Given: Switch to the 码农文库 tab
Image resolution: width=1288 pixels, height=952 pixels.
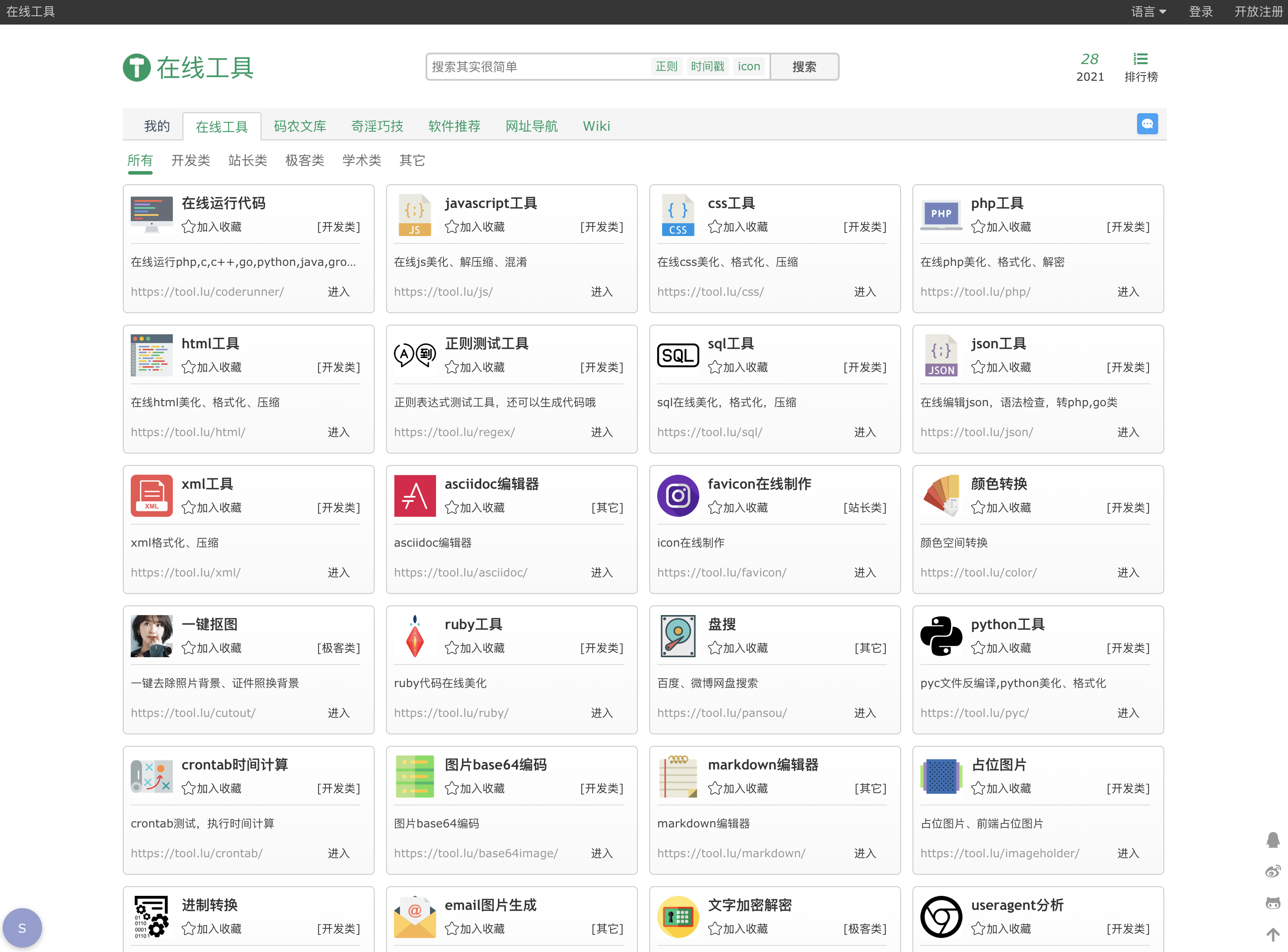Looking at the screenshot, I should (x=300, y=126).
